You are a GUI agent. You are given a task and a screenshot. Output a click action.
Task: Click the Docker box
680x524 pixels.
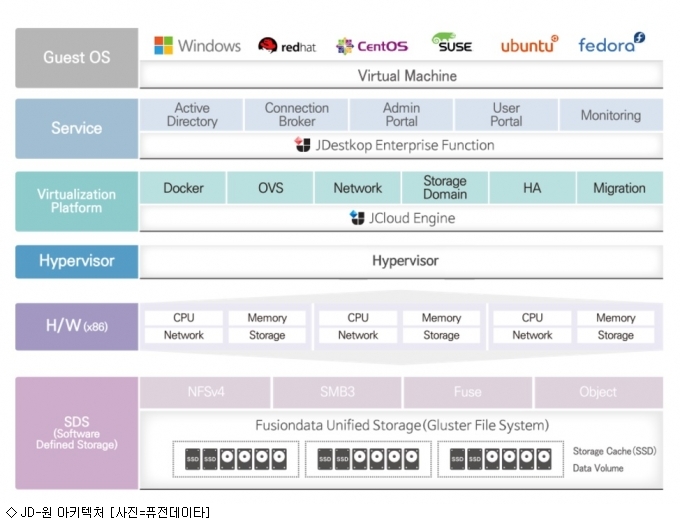point(183,188)
